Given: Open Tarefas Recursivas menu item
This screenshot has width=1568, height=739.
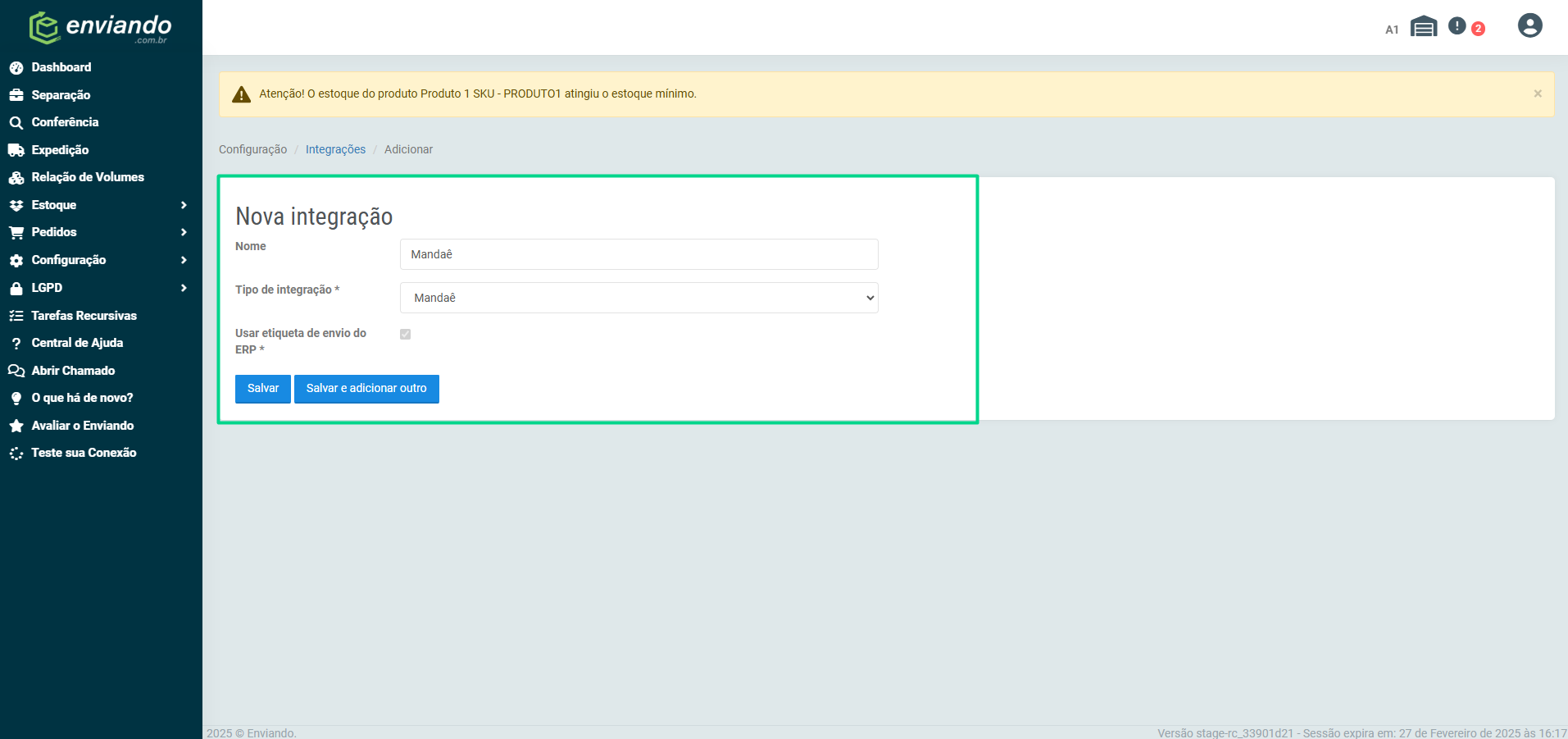Looking at the screenshot, I should pyautogui.click(x=84, y=316).
